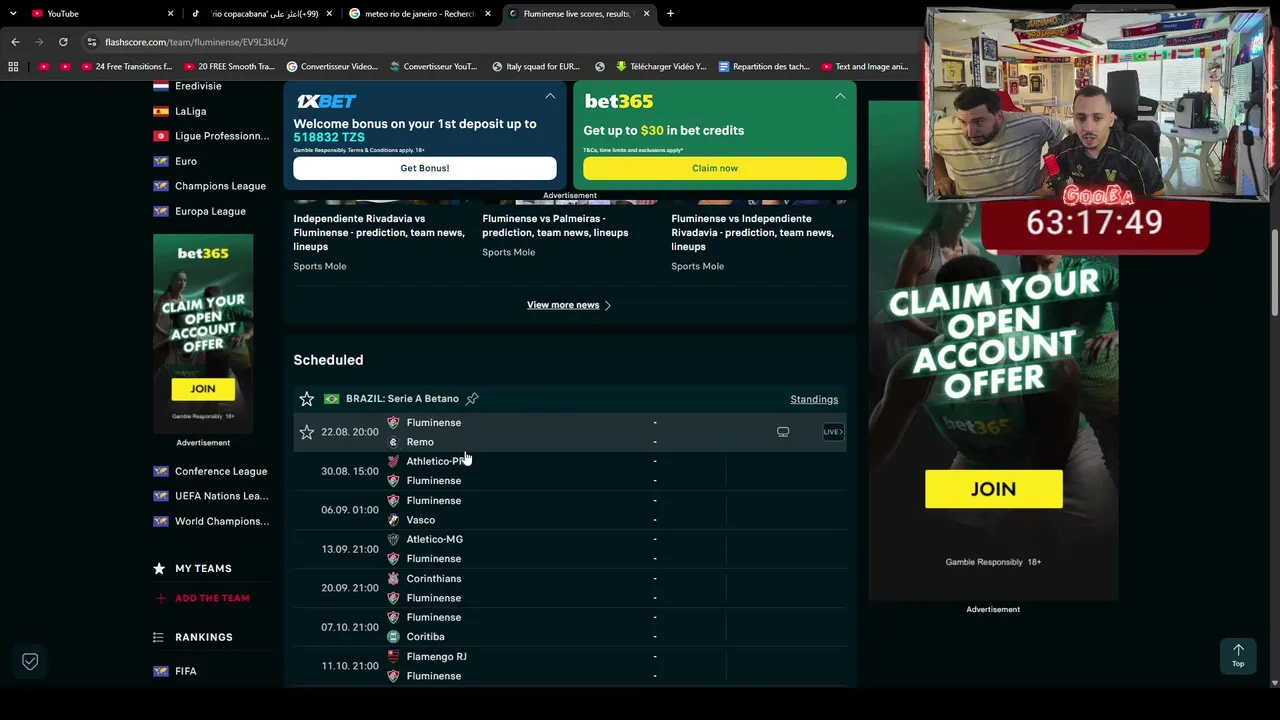Open the tab search dropdown arrow
1280x720 pixels.
[x=13, y=14]
